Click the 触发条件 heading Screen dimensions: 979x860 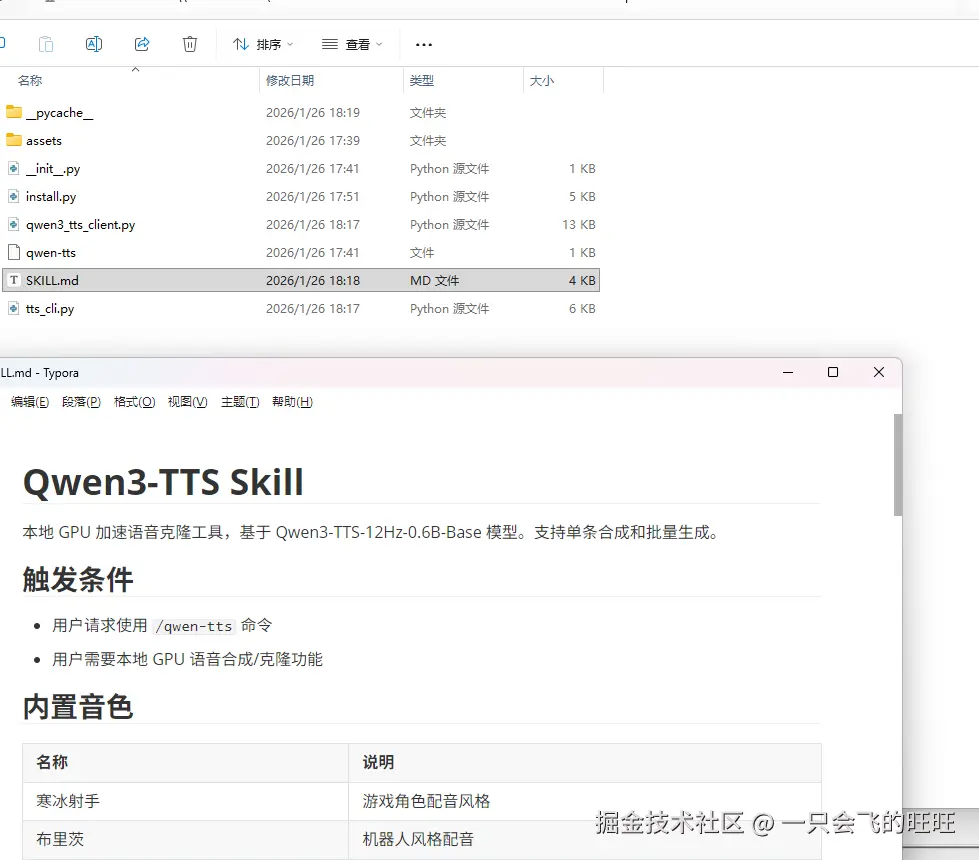tap(78, 580)
